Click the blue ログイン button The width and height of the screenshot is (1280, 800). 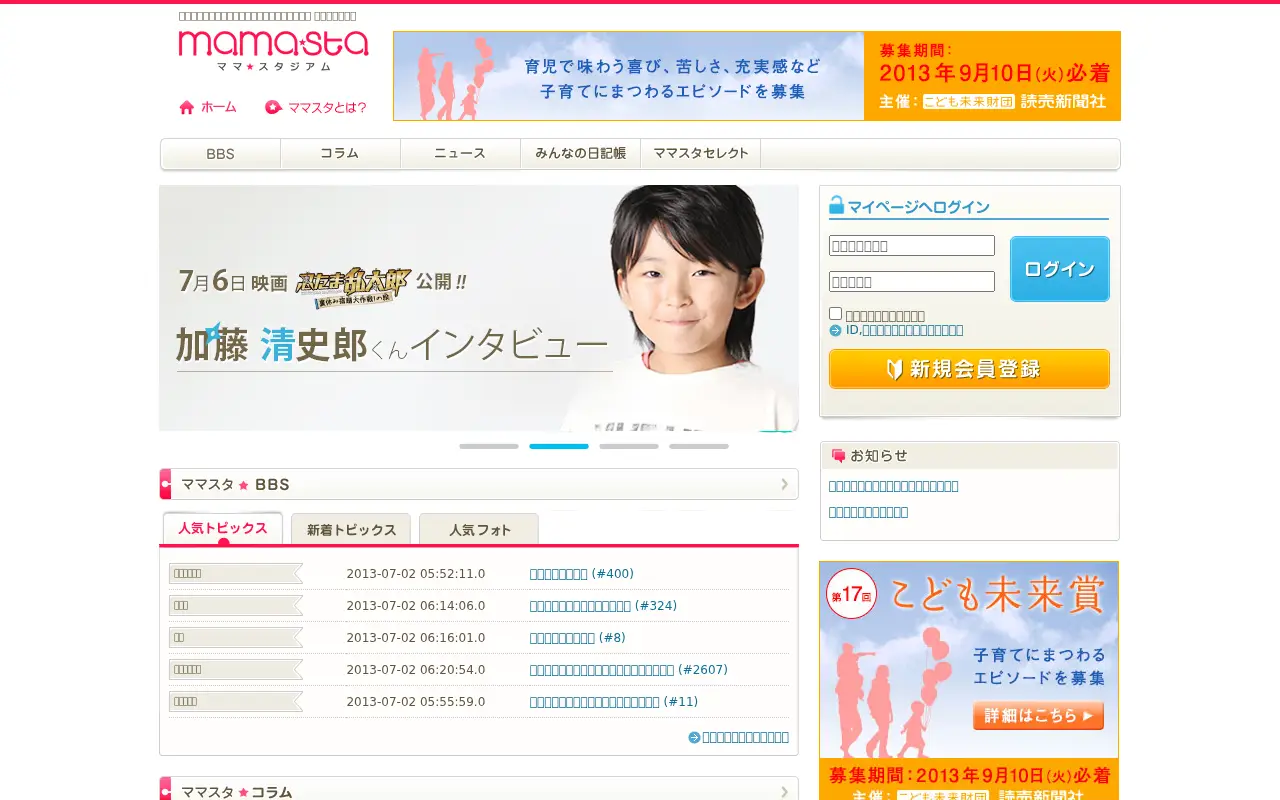[1060, 269]
